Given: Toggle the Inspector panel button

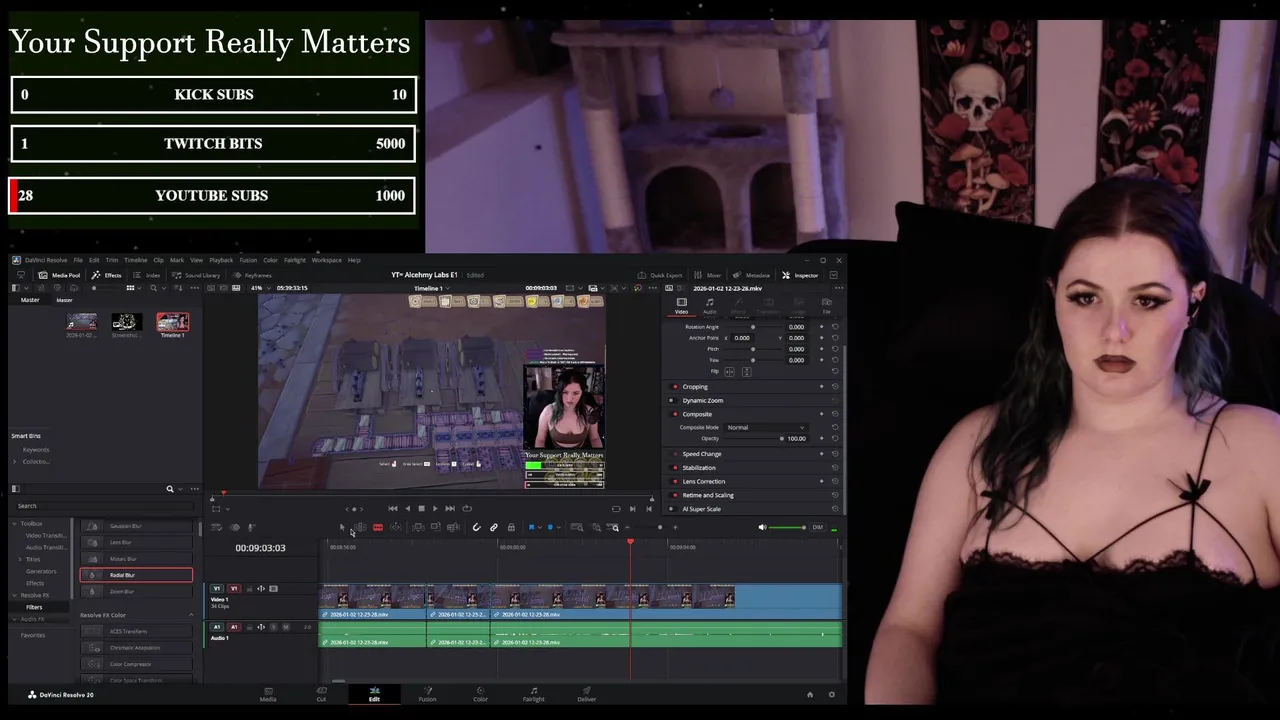Looking at the screenshot, I should click(800, 275).
